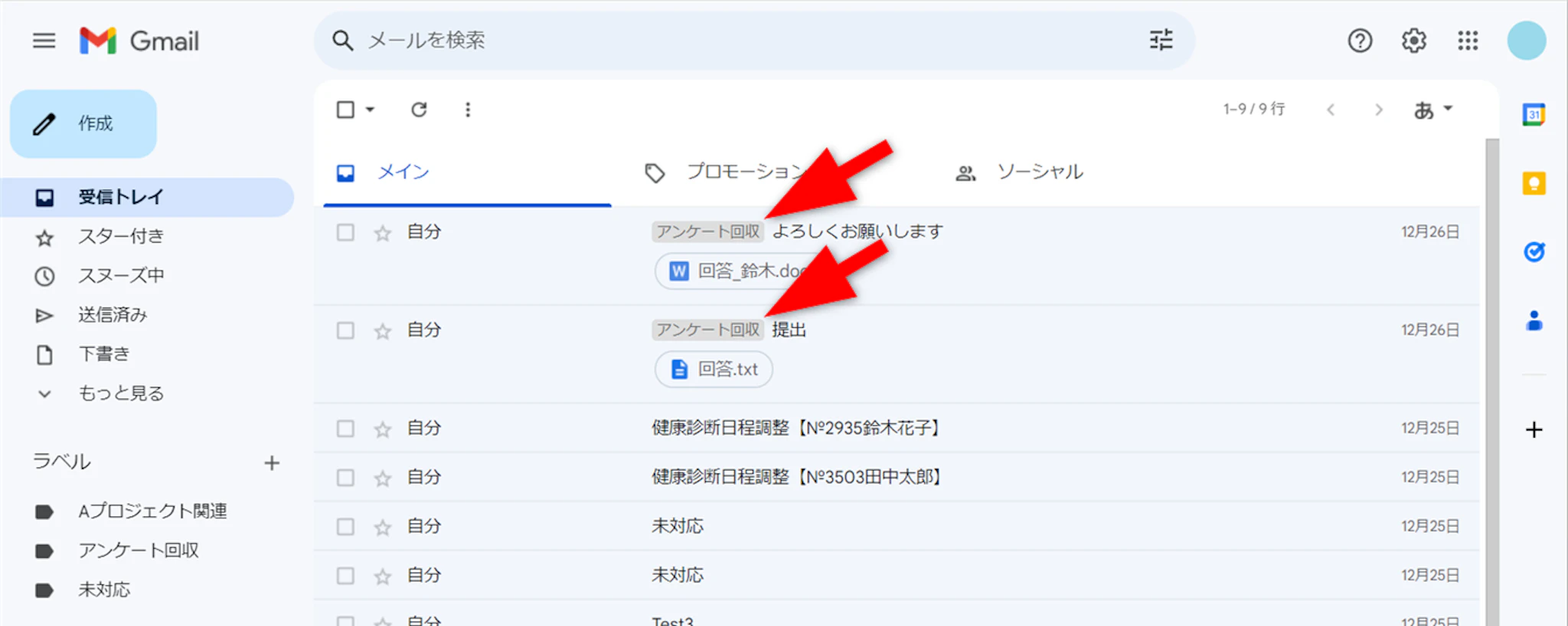Open Google Tasks in side panel
This screenshot has width=1568, height=626.
point(1534,251)
